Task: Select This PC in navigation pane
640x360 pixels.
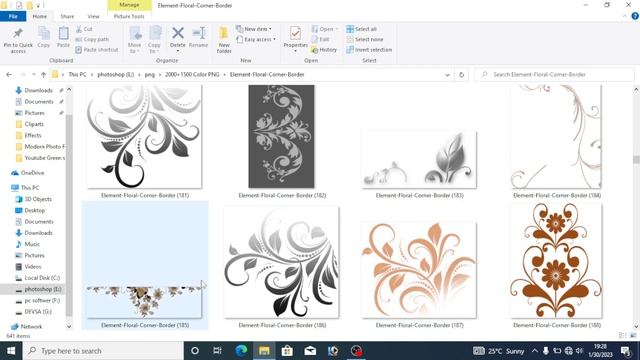Action: click(30, 188)
